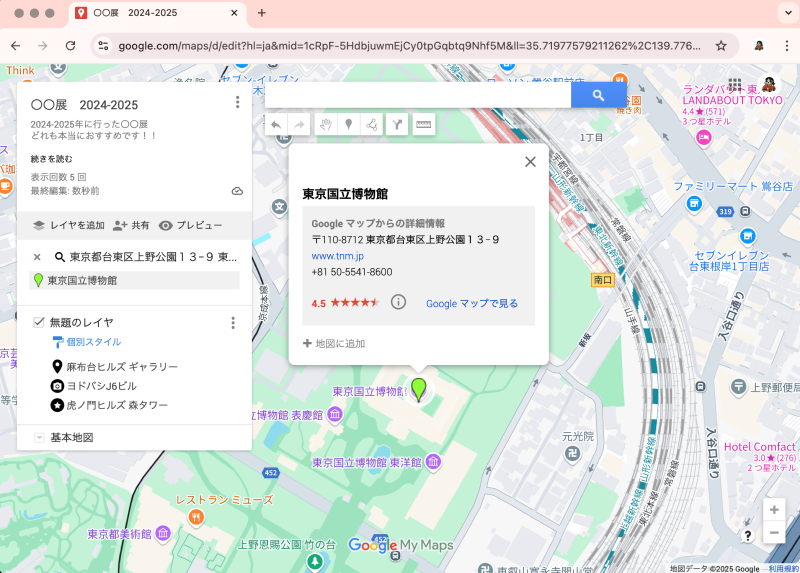This screenshot has height=573, width=800.
Task: Open www.tnm.jp website link
Action: coord(337,256)
